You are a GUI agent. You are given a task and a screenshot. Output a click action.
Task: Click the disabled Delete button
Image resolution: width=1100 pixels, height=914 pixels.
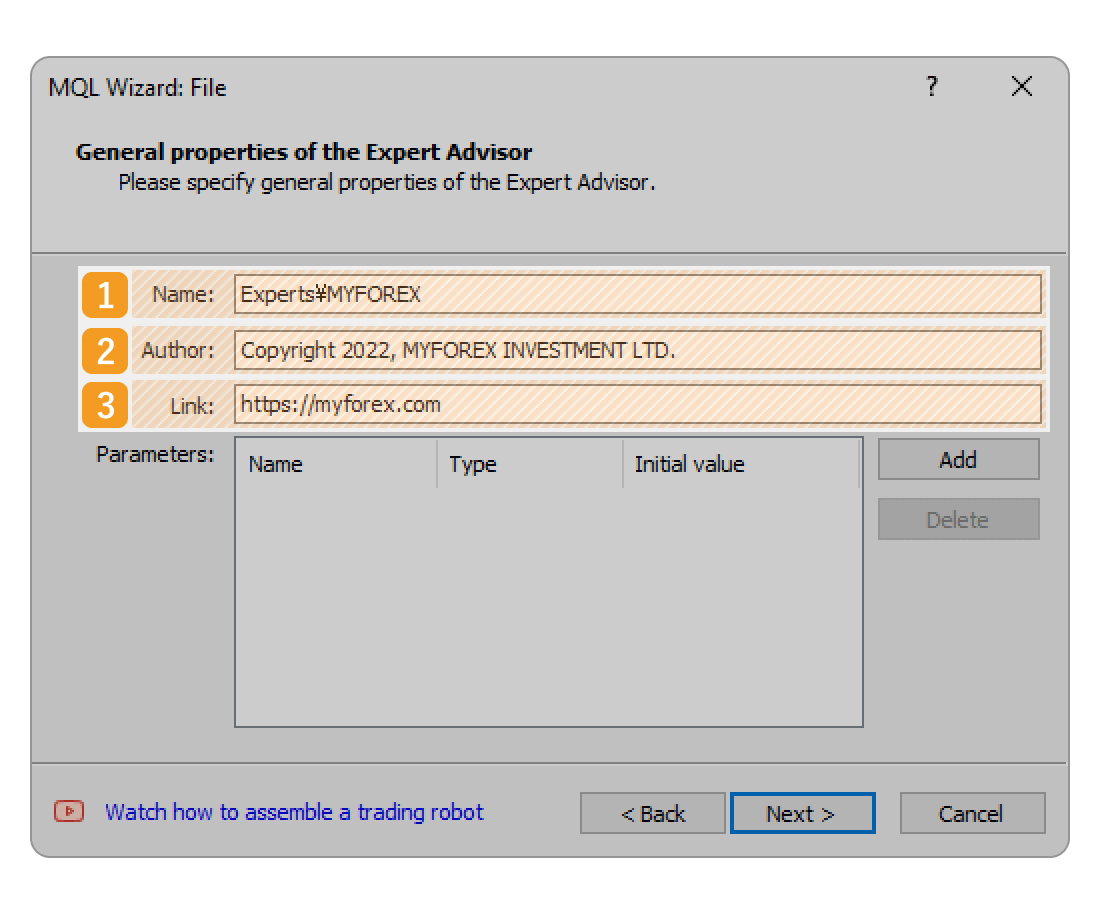tap(958, 518)
